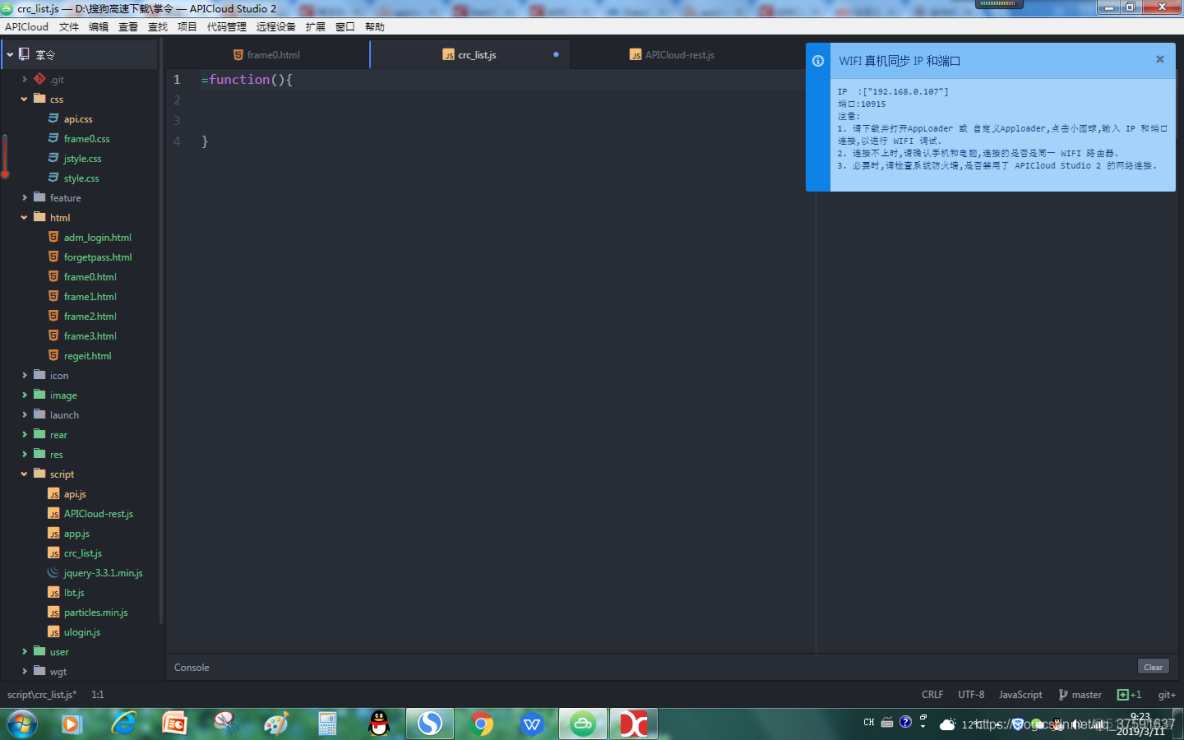Click script\crc_list.js* path in status bar

tap(42, 695)
